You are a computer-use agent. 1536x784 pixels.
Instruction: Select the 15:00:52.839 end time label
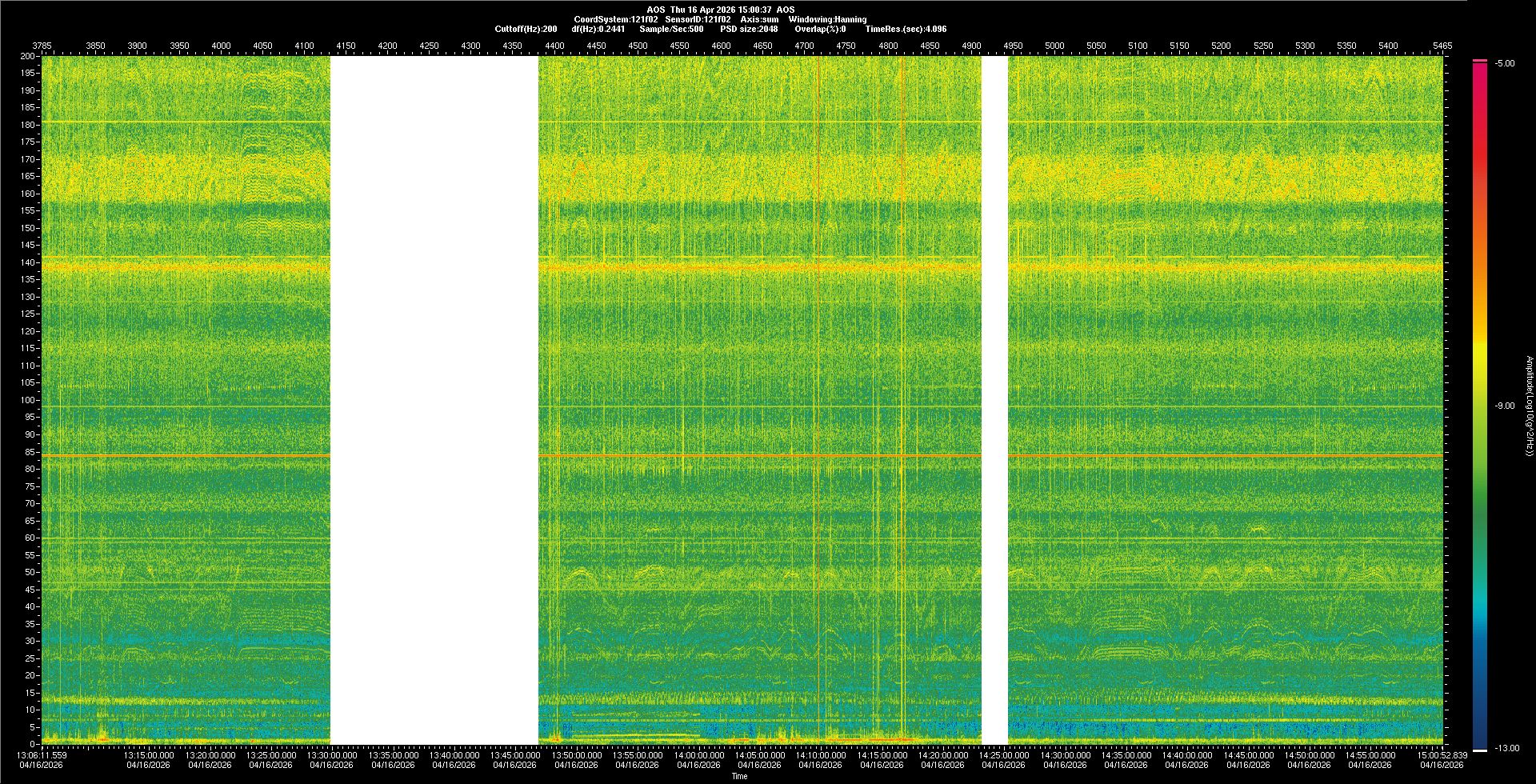click(1441, 755)
